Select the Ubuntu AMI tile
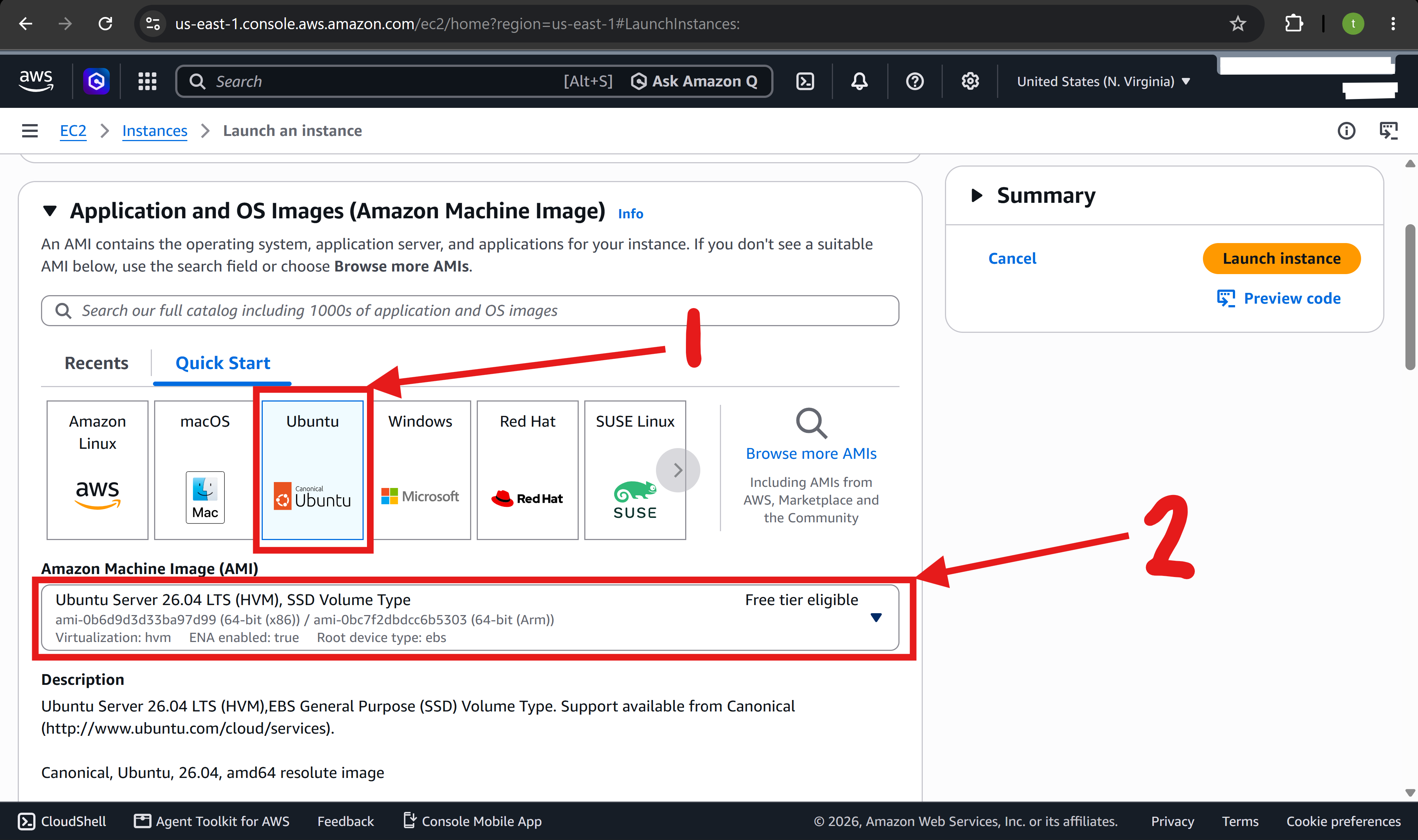This screenshot has width=1418, height=840. coord(313,470)
